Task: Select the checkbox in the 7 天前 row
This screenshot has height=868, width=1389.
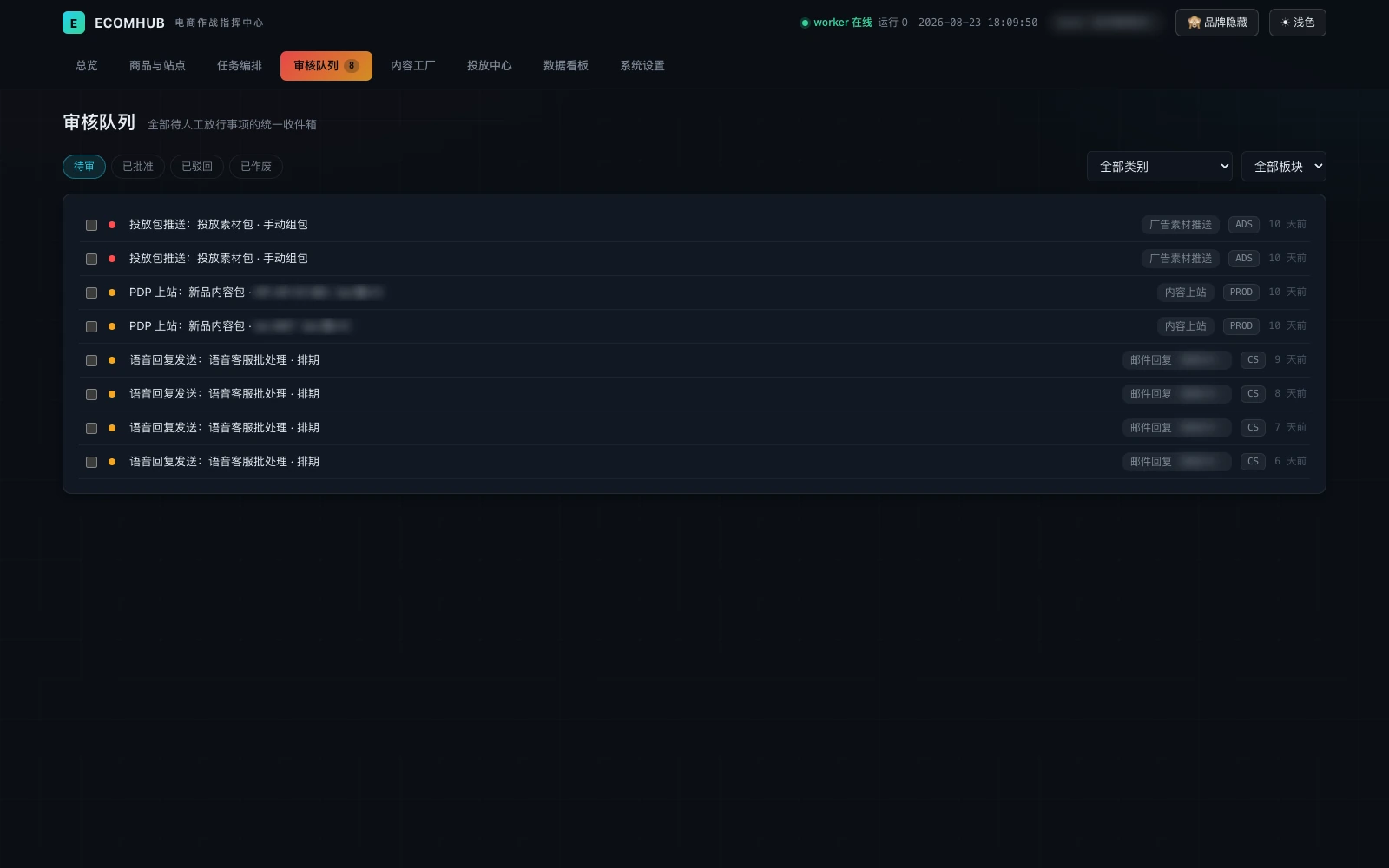Action: [91, 428]
